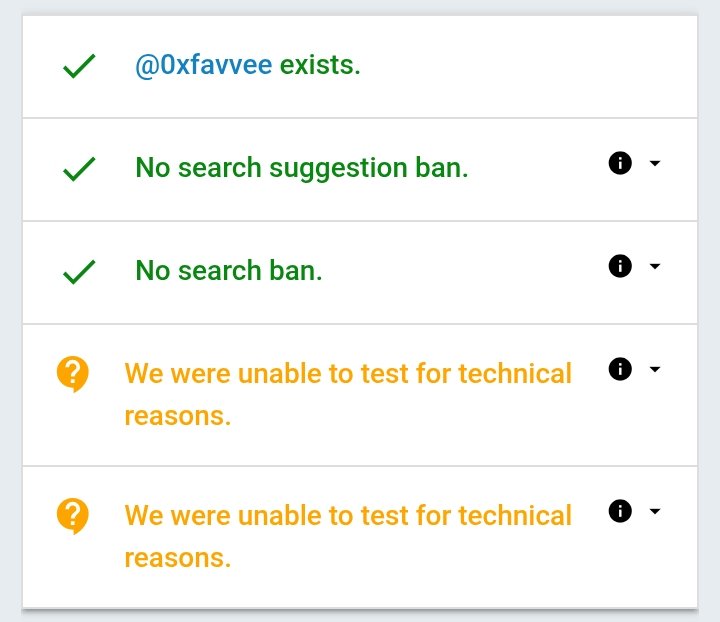Click the second orange question mark icon
Image resolution: width=720 pixels, height=622 pixels.
point(73,517)
